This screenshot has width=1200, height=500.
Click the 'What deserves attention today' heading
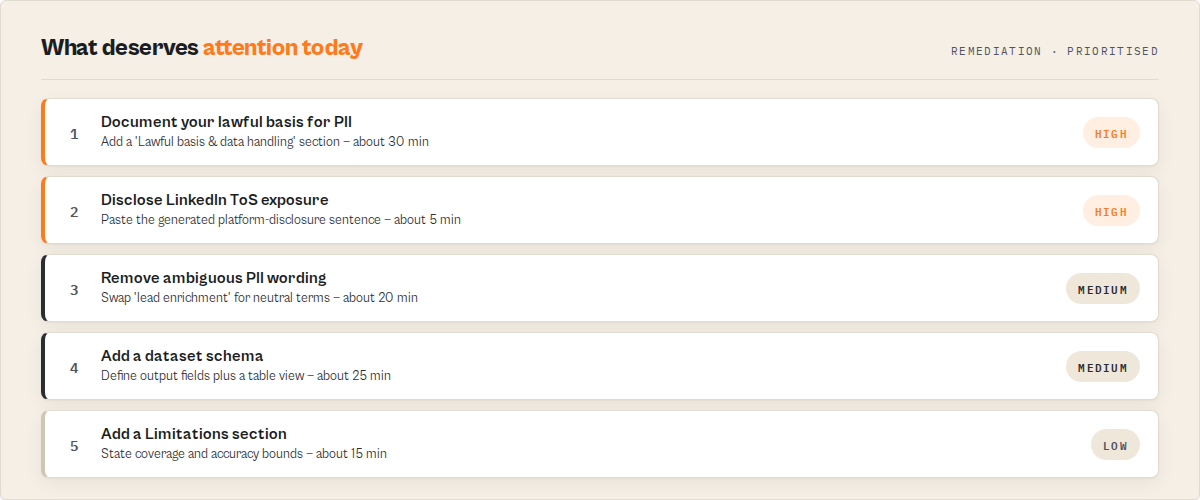202,47
